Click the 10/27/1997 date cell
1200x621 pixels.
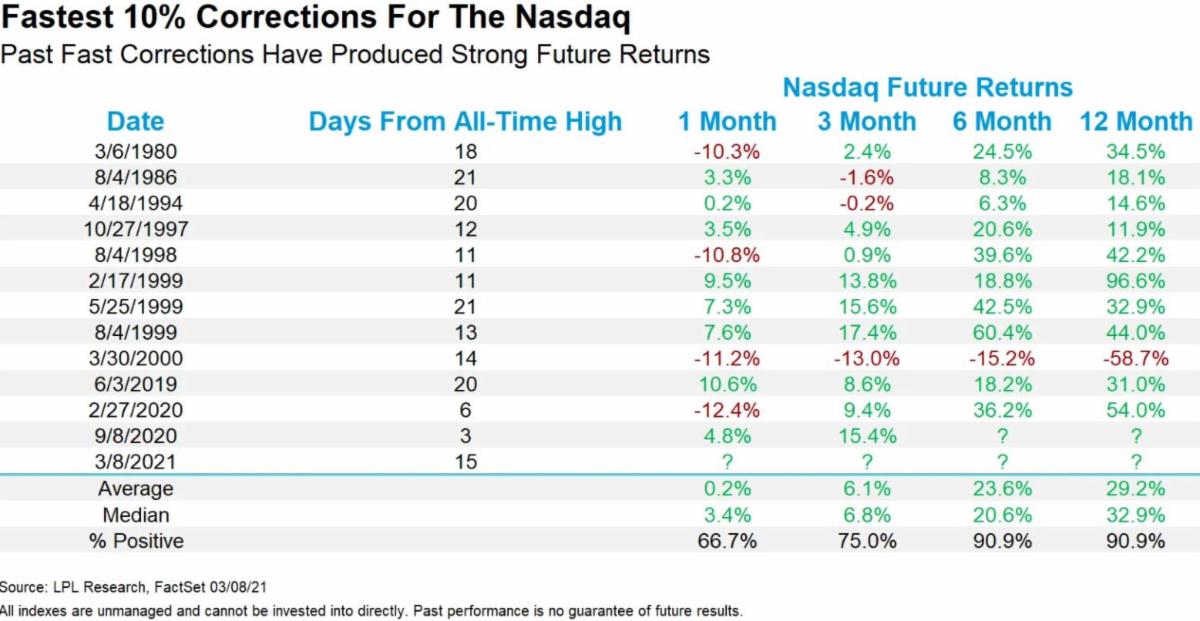tap(135, 229)
